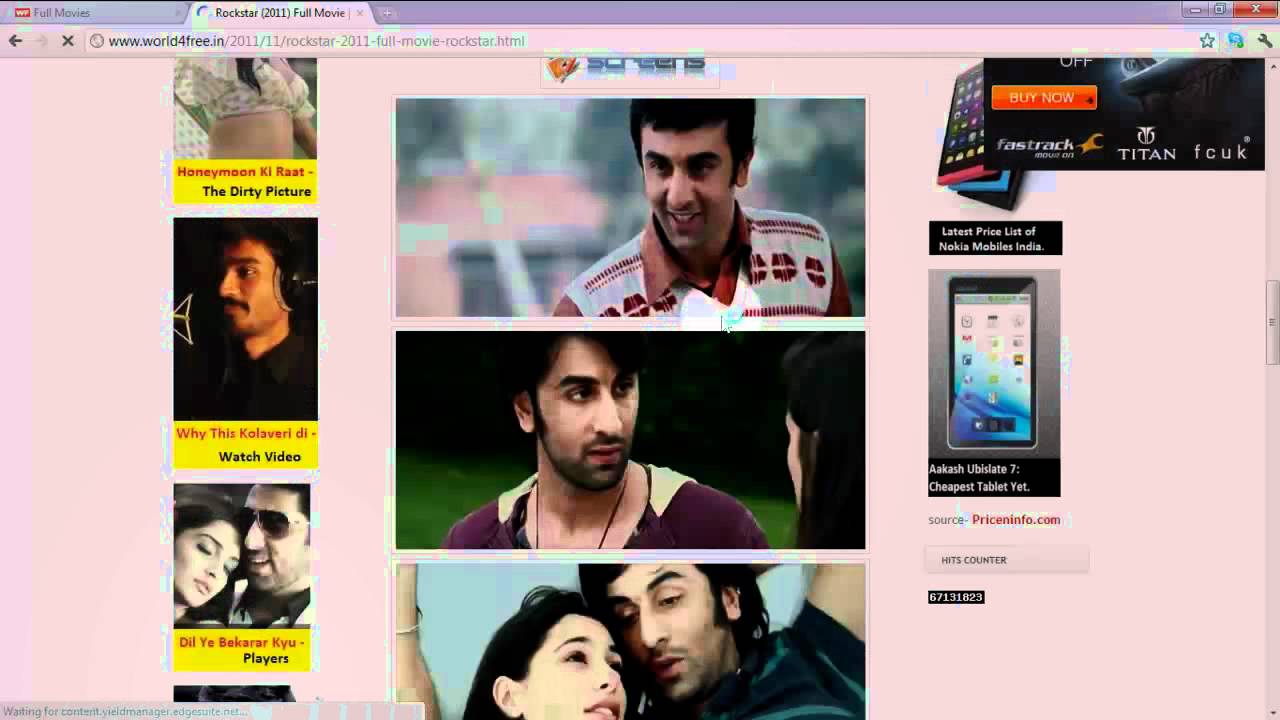Click the Titan brand logo in ad
Viewport: 1280px width, 720px height.
click(x=1146, y=143)
